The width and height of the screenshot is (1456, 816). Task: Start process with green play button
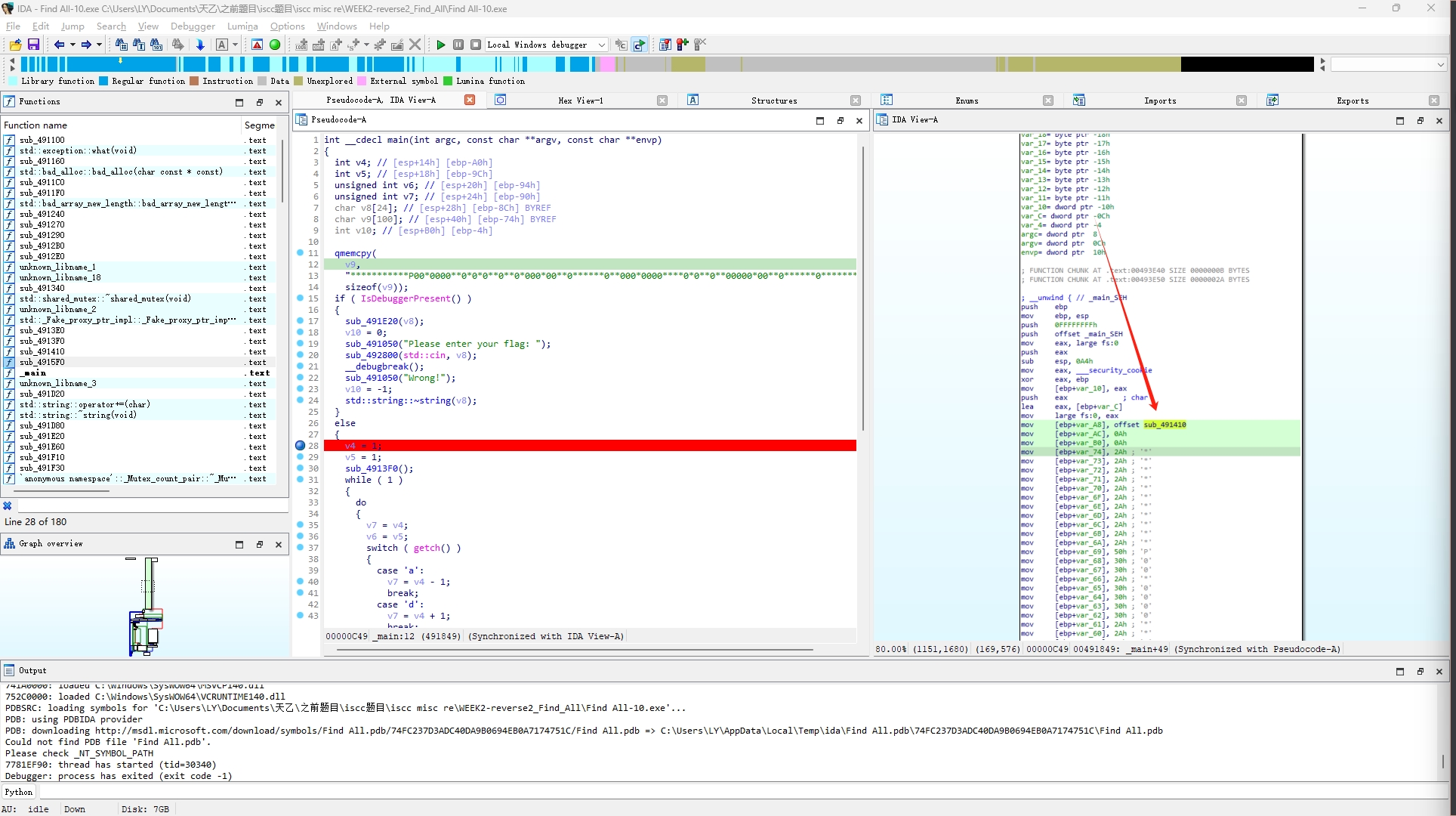click(441, 45)
